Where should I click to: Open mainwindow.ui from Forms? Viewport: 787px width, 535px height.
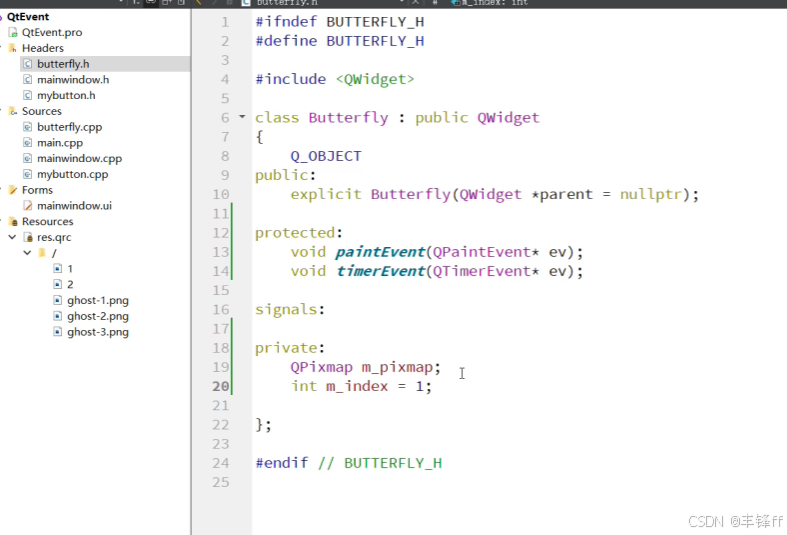pyautogui.click(x=74, y=206)
